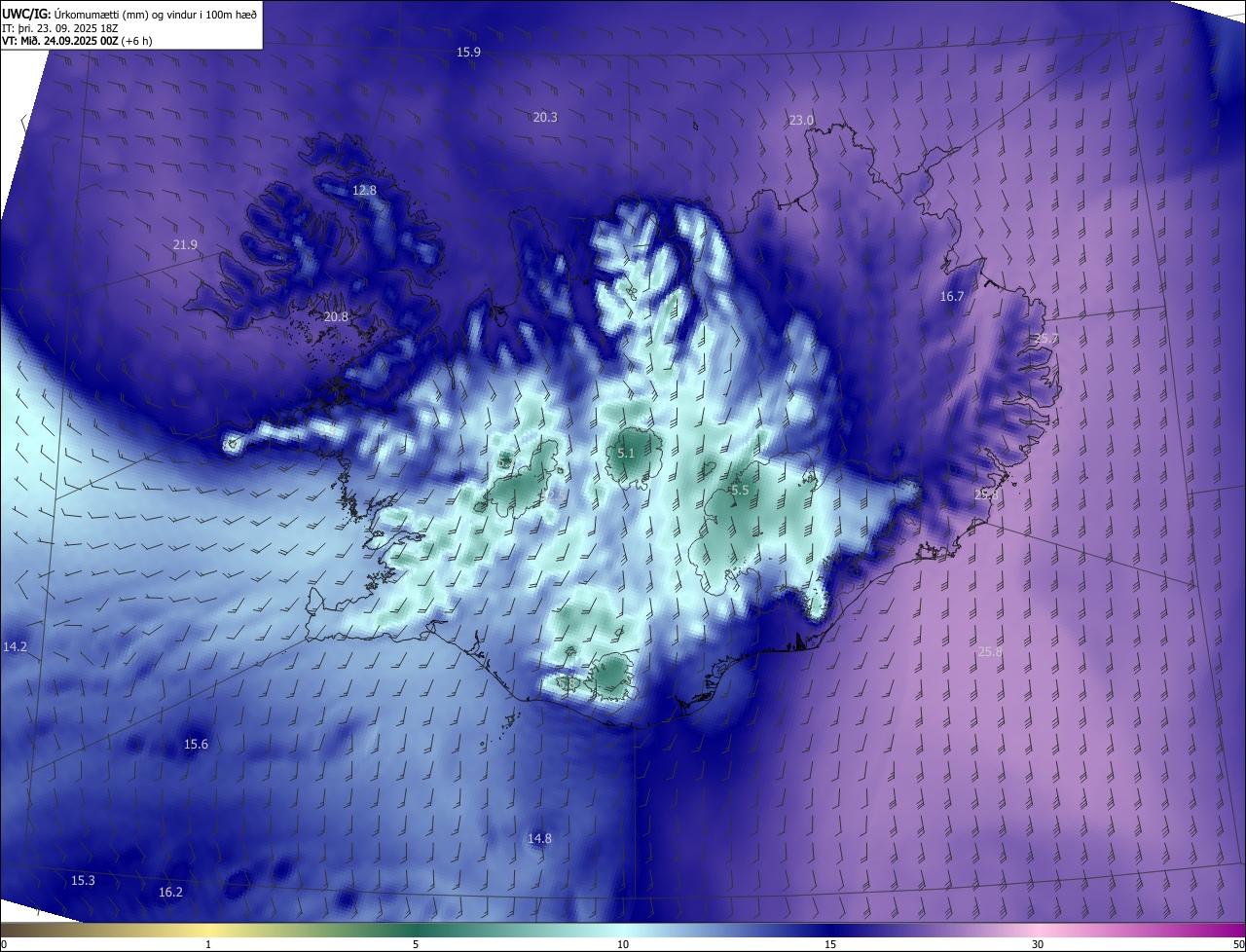Select the 'IT: þri. 23. 09. 2025 18Z' line
The width and height of the screenshot is (1246, 952).
tap(61, 27)
